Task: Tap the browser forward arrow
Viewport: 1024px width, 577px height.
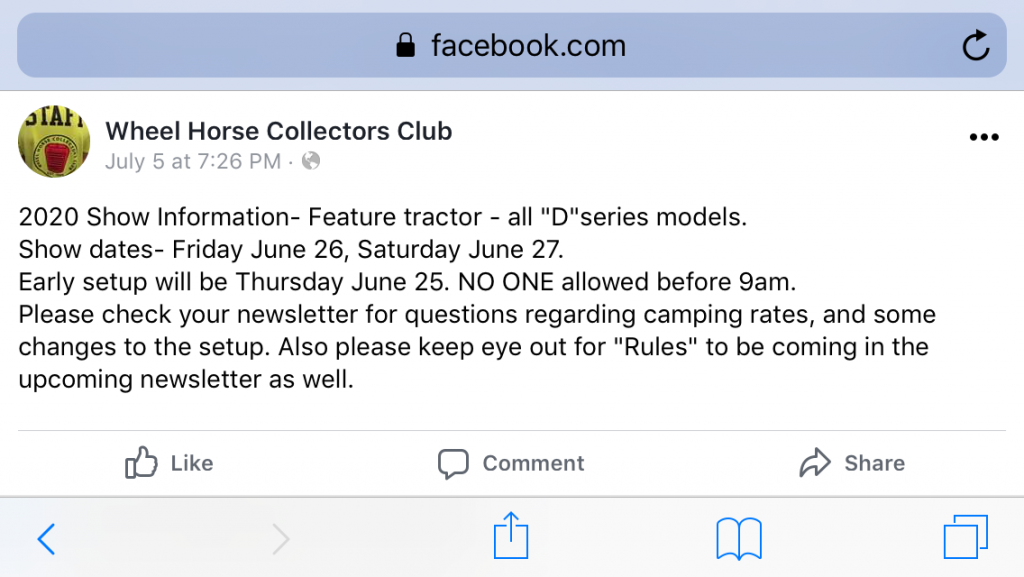Action: click(281, 539)
